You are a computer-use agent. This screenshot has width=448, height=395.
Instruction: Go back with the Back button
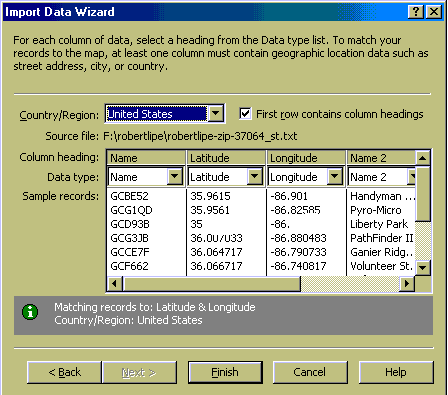click(x=64, y=372)
